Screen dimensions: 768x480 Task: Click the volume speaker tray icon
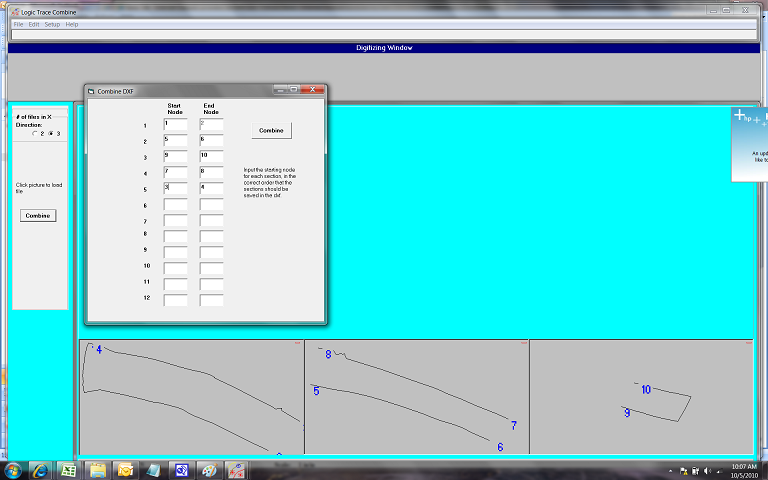tap(707, 471)
